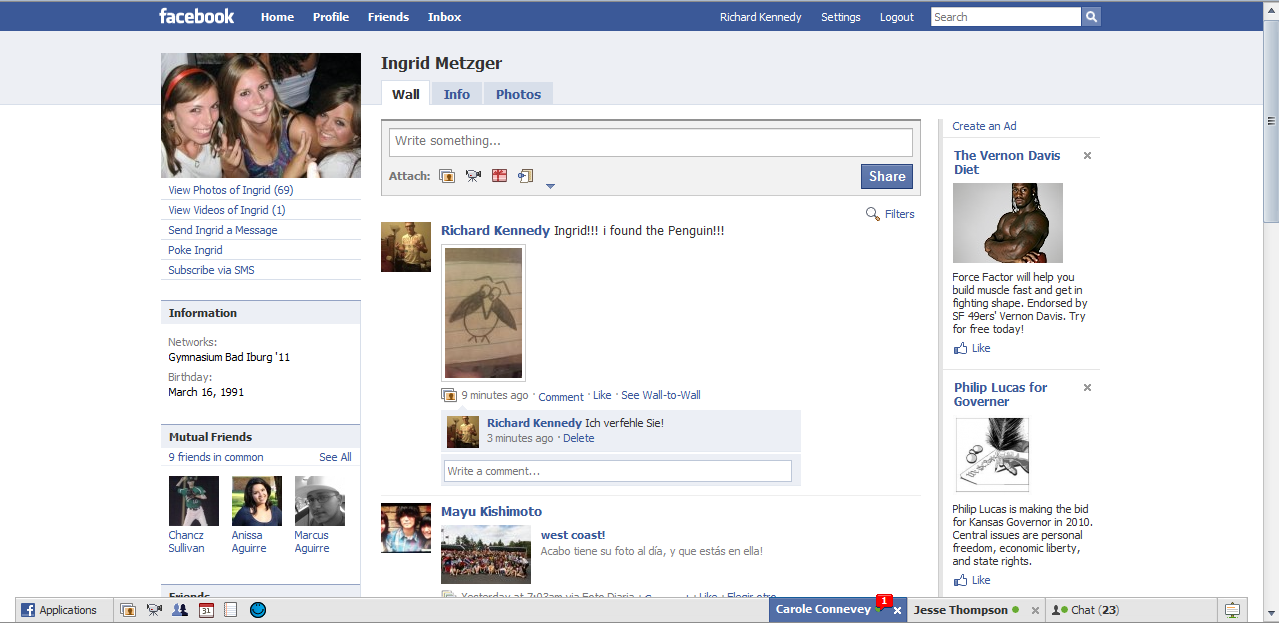1279x623 pixels.
Task: Open View Photos of Ingrid link
Action: (x=230, y=190)
